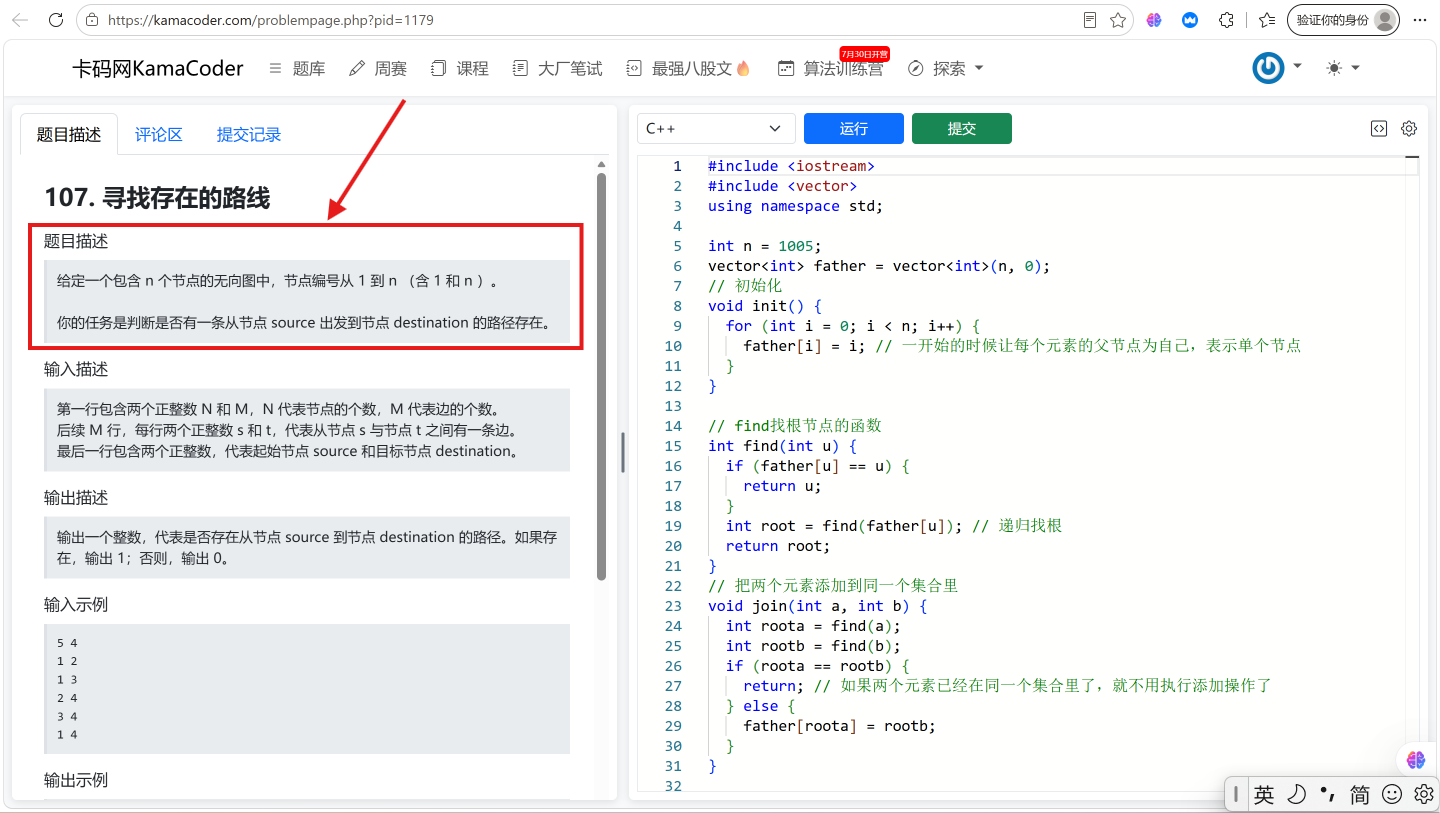Click the code bracket icon above the editor
This screenshot has height=813, width=1440.
tap(1379, 128)
